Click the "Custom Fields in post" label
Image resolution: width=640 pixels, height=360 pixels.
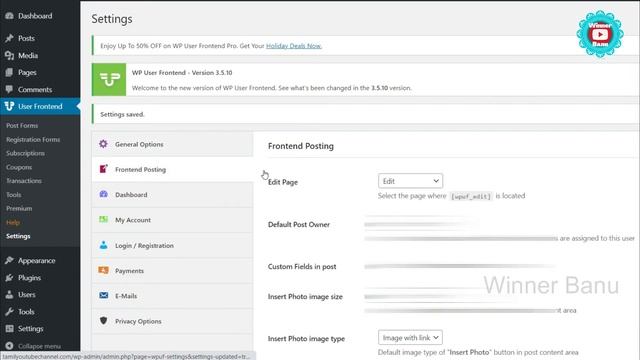click(x=302, y=267)
